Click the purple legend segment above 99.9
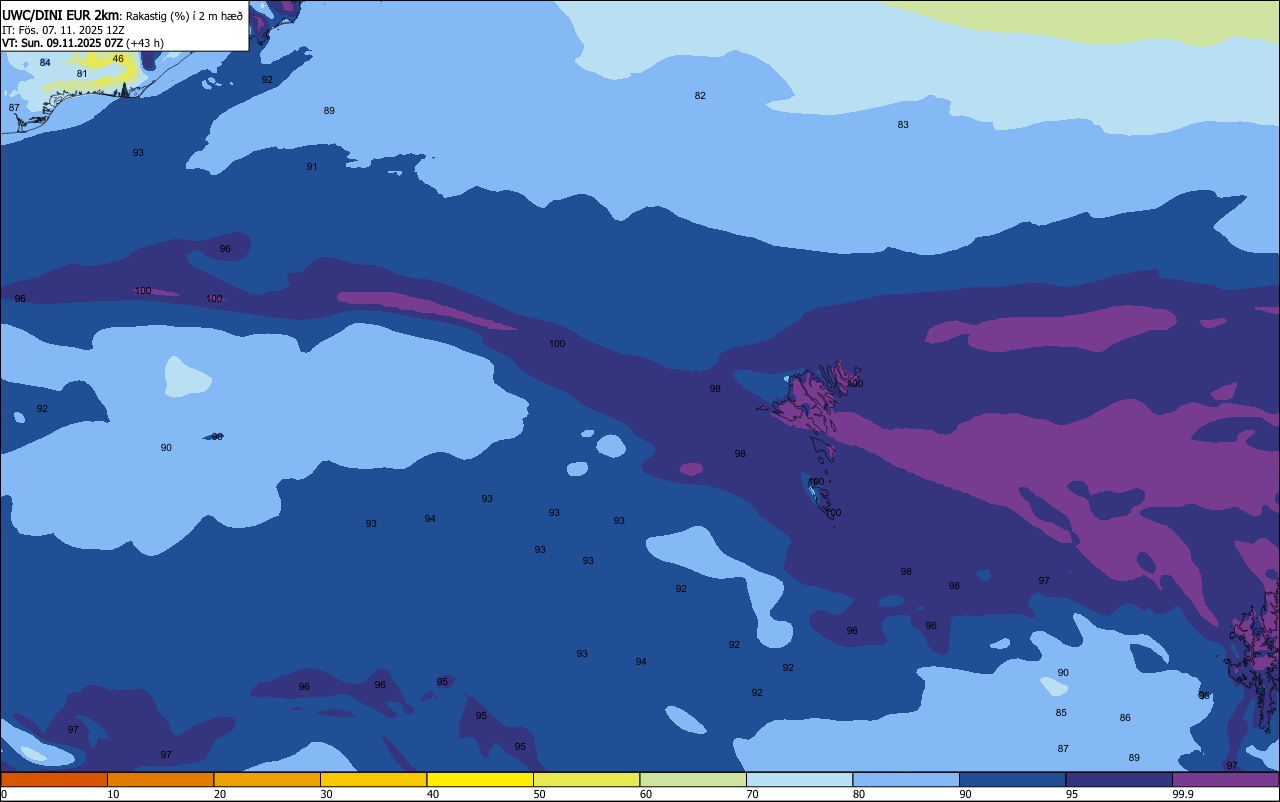Image resolution: width=1280 pixels, height=802 pixels. (x=1225, y=779)
